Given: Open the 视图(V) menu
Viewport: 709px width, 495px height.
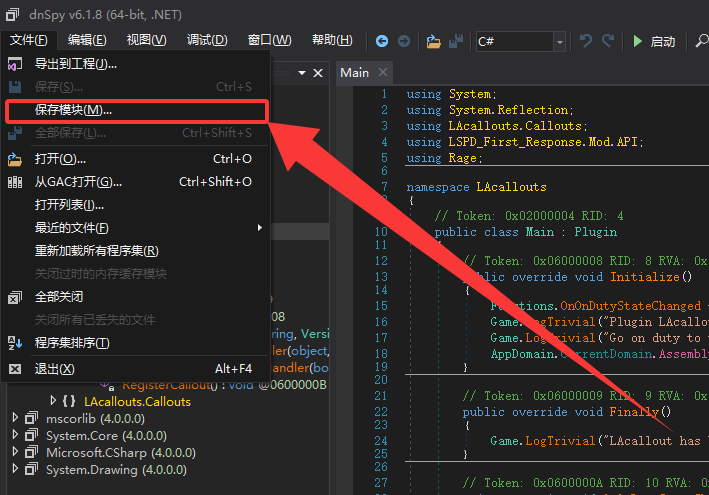Looking at the screenshot, I should coord(147,40).
